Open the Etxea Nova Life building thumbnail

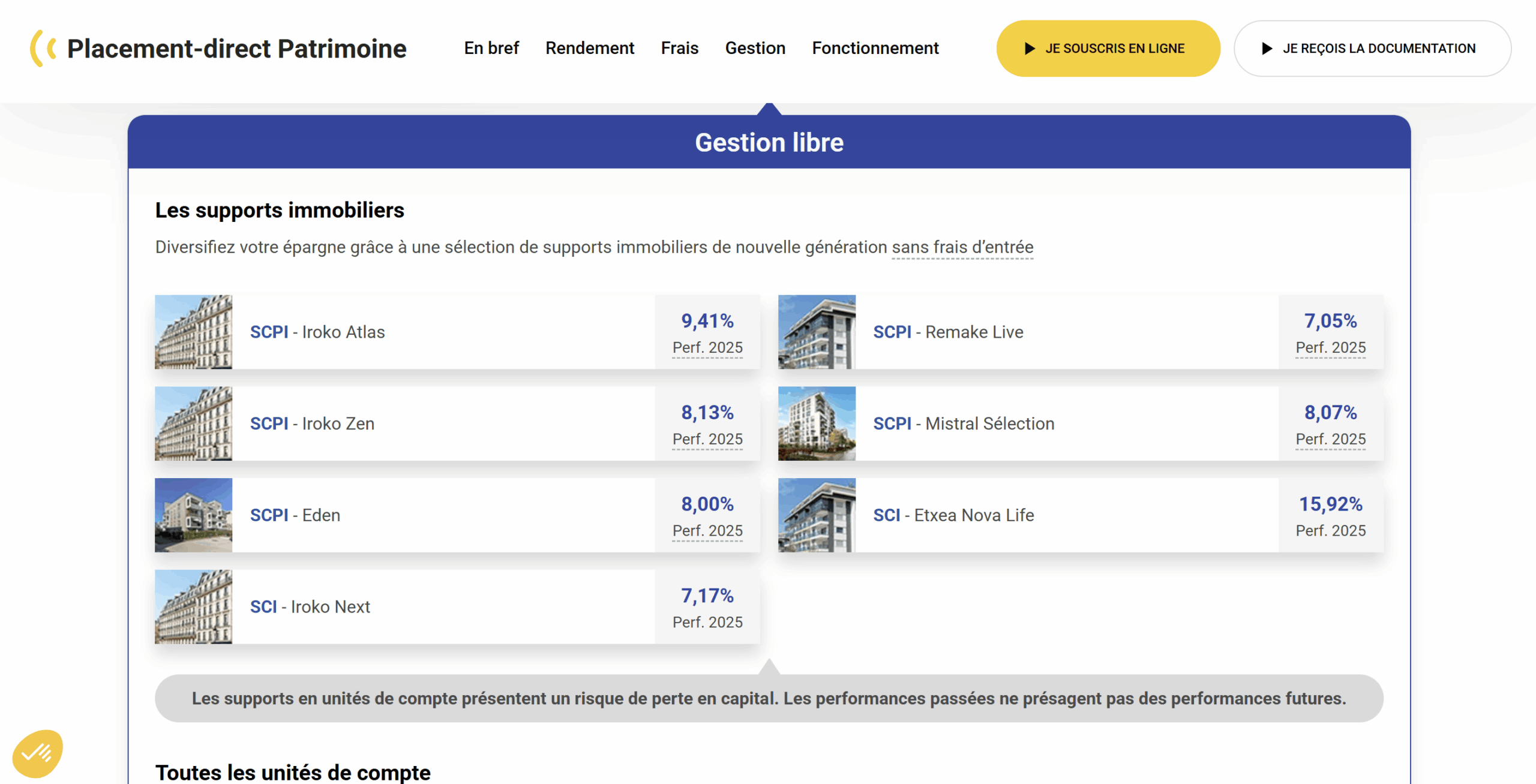tap(817, 515)
